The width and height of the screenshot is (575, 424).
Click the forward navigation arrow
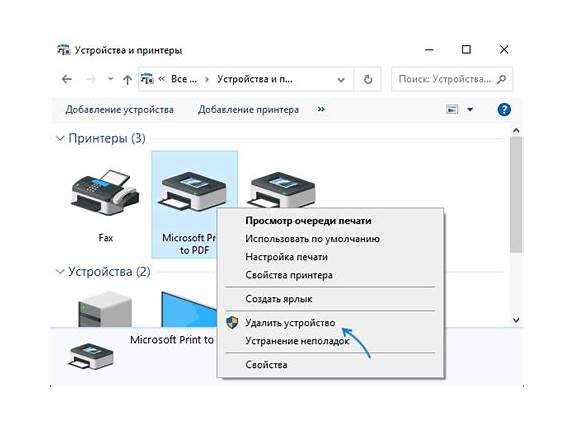(91, 79)
